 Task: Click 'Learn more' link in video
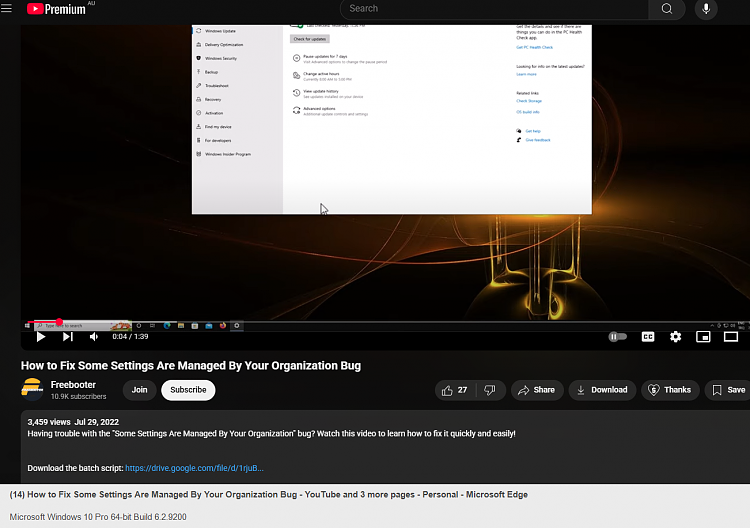coord(526,74)
